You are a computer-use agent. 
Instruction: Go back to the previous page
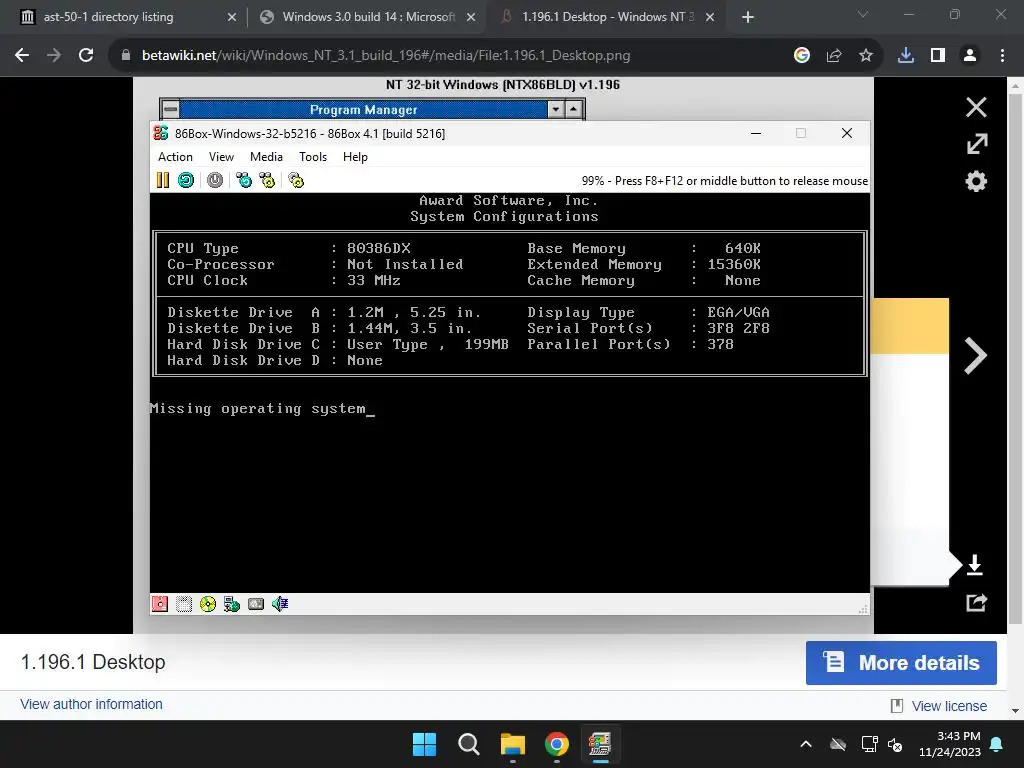(22, 56)
